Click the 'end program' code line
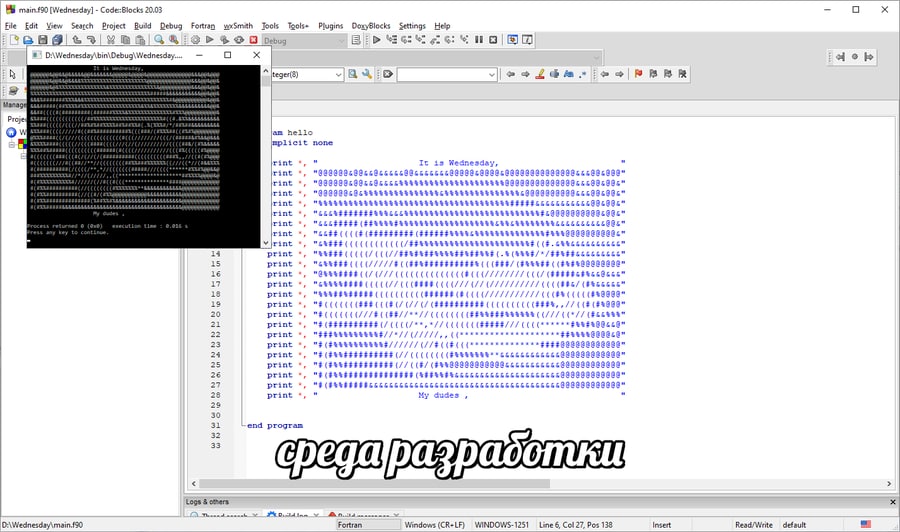The image size is (900, 532). (x=275, y=425)
